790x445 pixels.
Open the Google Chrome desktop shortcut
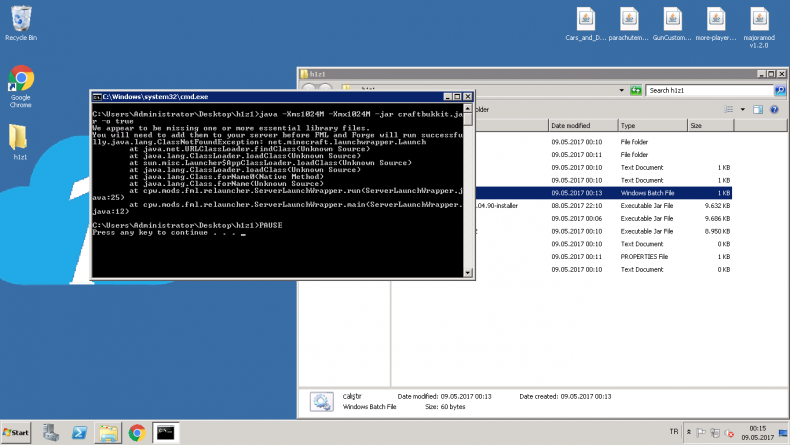coord(21,87)
